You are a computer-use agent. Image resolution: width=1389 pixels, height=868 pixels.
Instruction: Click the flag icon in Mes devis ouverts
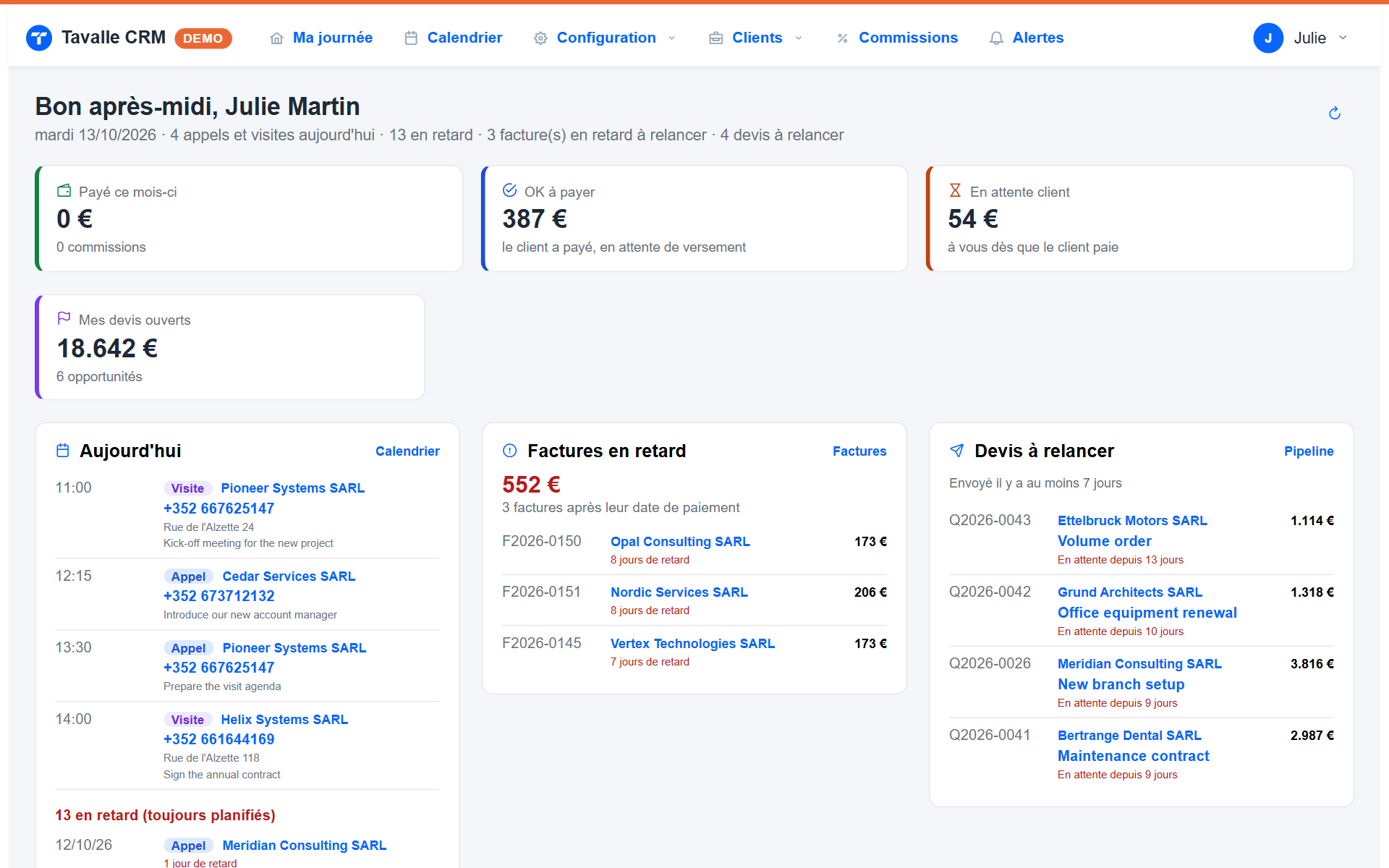(x=64, y=318)
